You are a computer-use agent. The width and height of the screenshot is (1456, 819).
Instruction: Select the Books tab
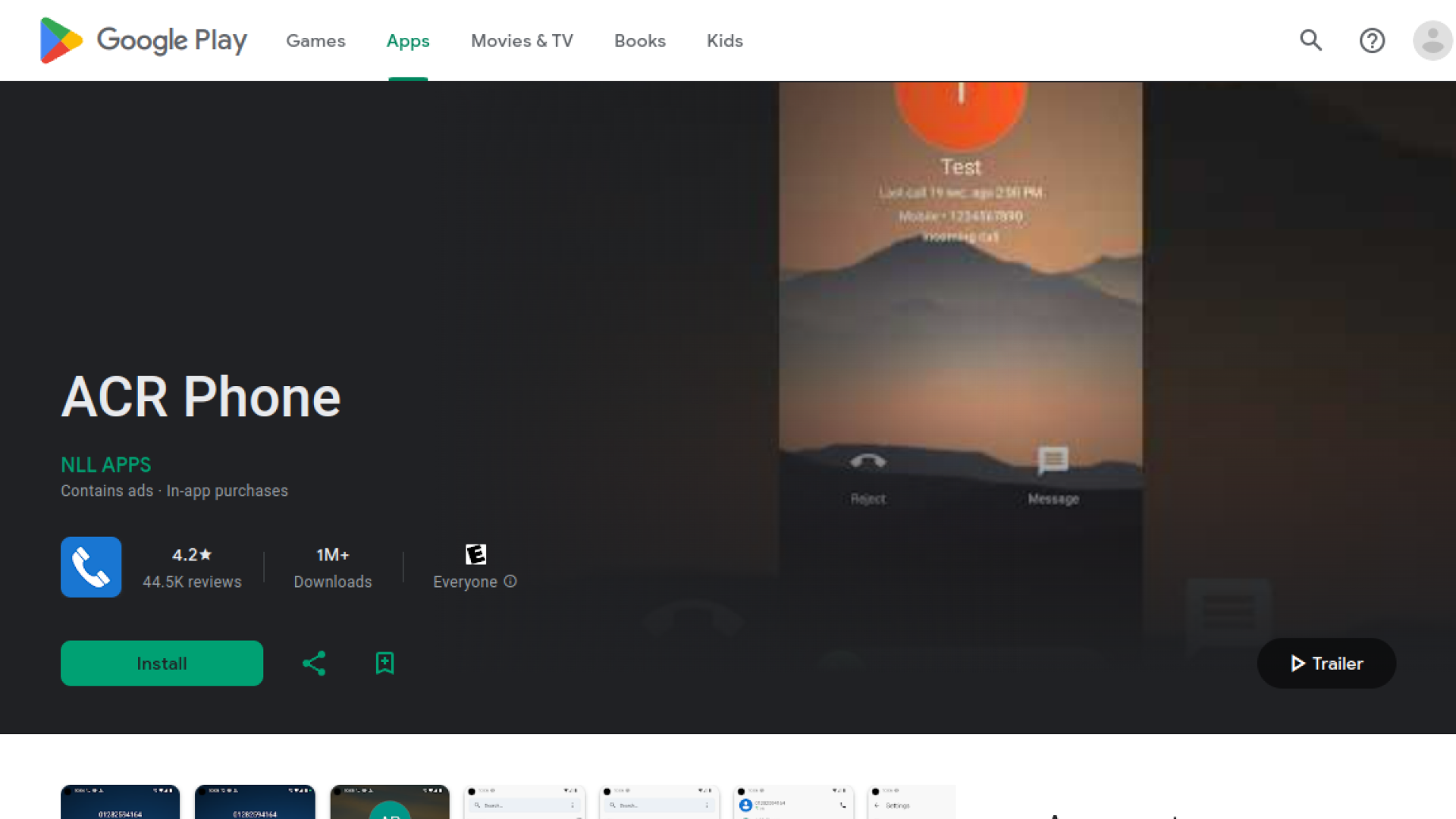click(639, 41)
